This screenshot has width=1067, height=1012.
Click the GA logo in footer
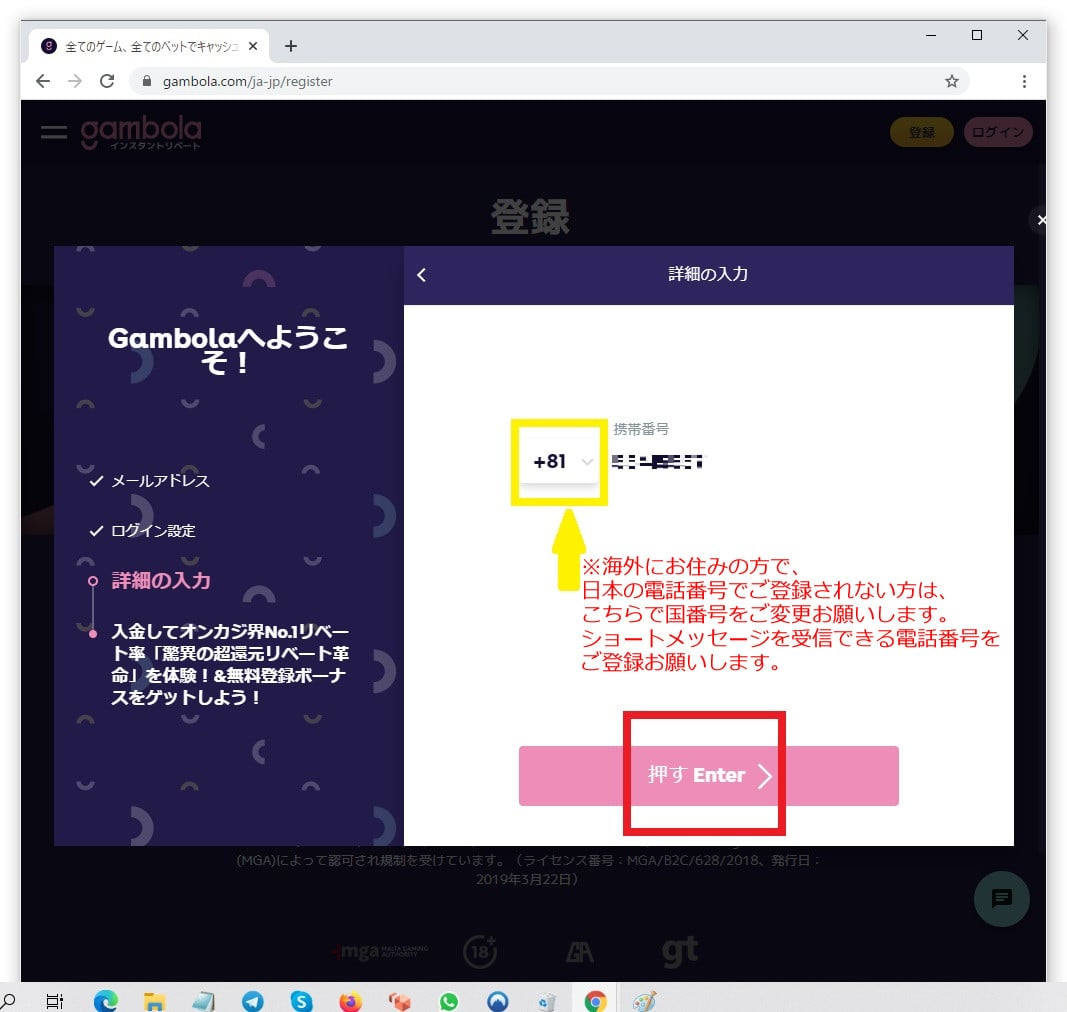click(579, 952)
